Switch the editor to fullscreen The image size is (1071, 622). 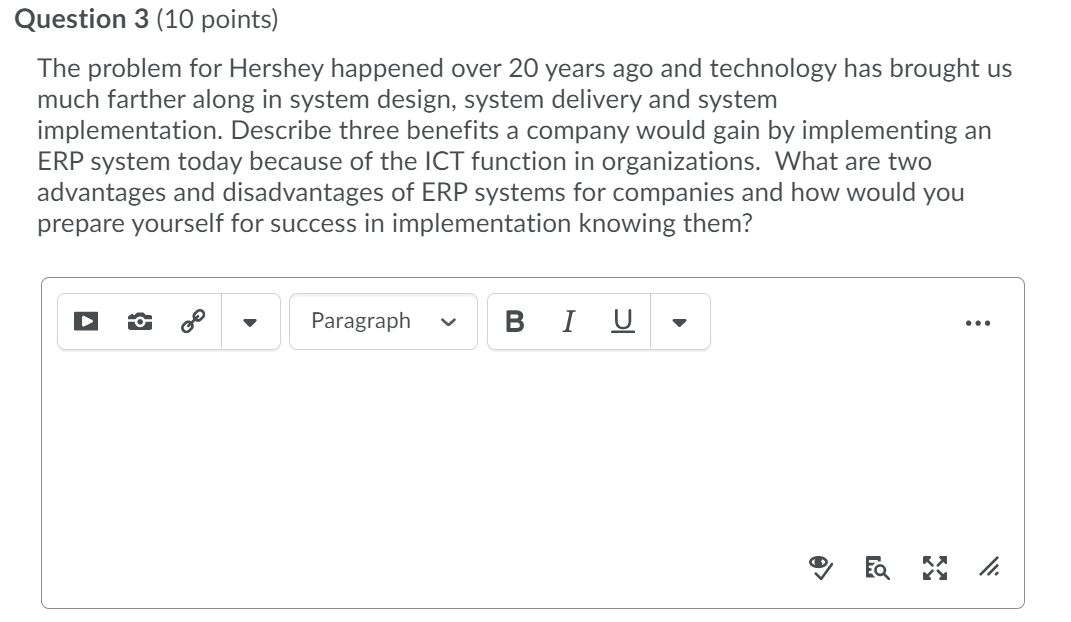click(932, 568)
